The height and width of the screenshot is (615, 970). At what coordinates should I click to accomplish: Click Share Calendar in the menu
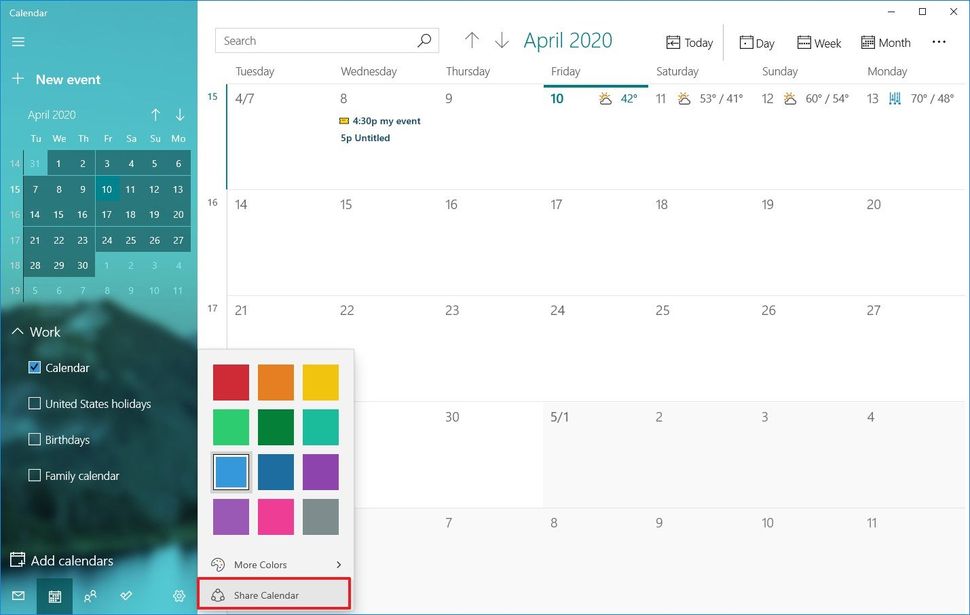[x=272, y=593]
